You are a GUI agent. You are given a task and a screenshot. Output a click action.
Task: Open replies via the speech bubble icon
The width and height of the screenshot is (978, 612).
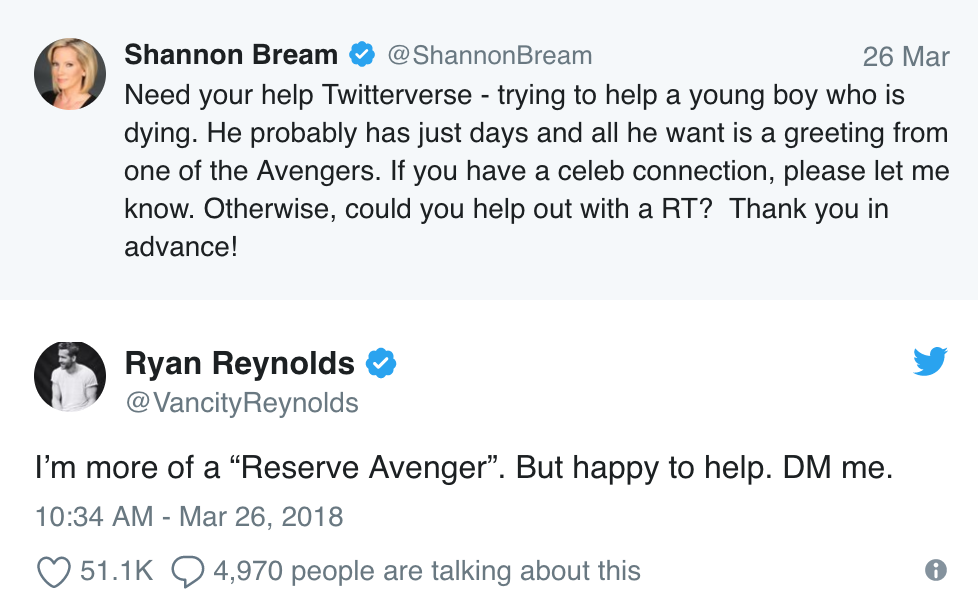[187, 571]
